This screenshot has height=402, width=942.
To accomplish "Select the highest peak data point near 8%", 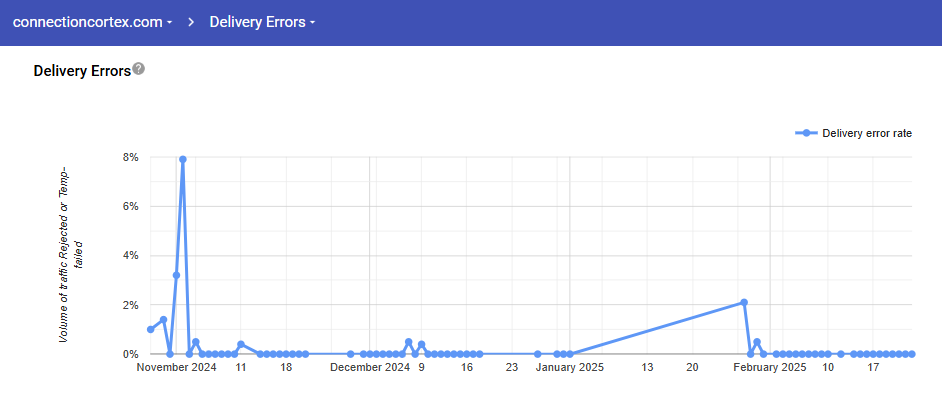I will tap(183, 159).
